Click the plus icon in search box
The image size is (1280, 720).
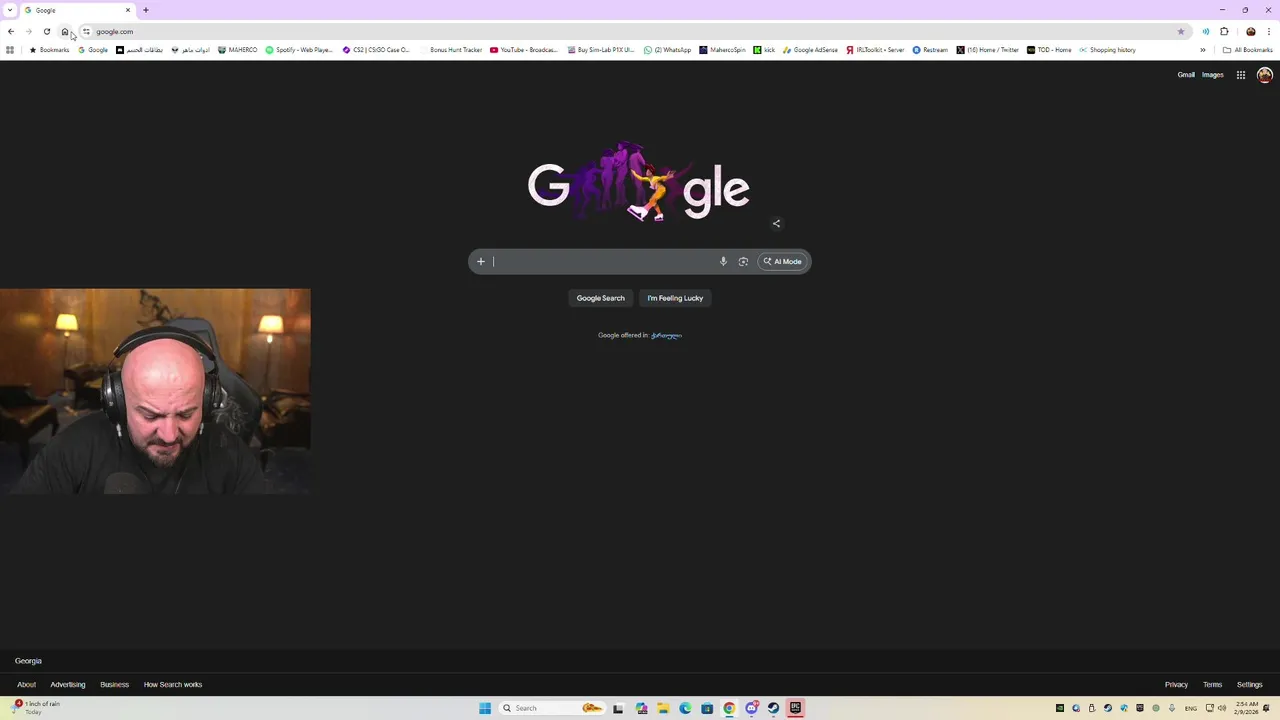click(x=481, y=262)
